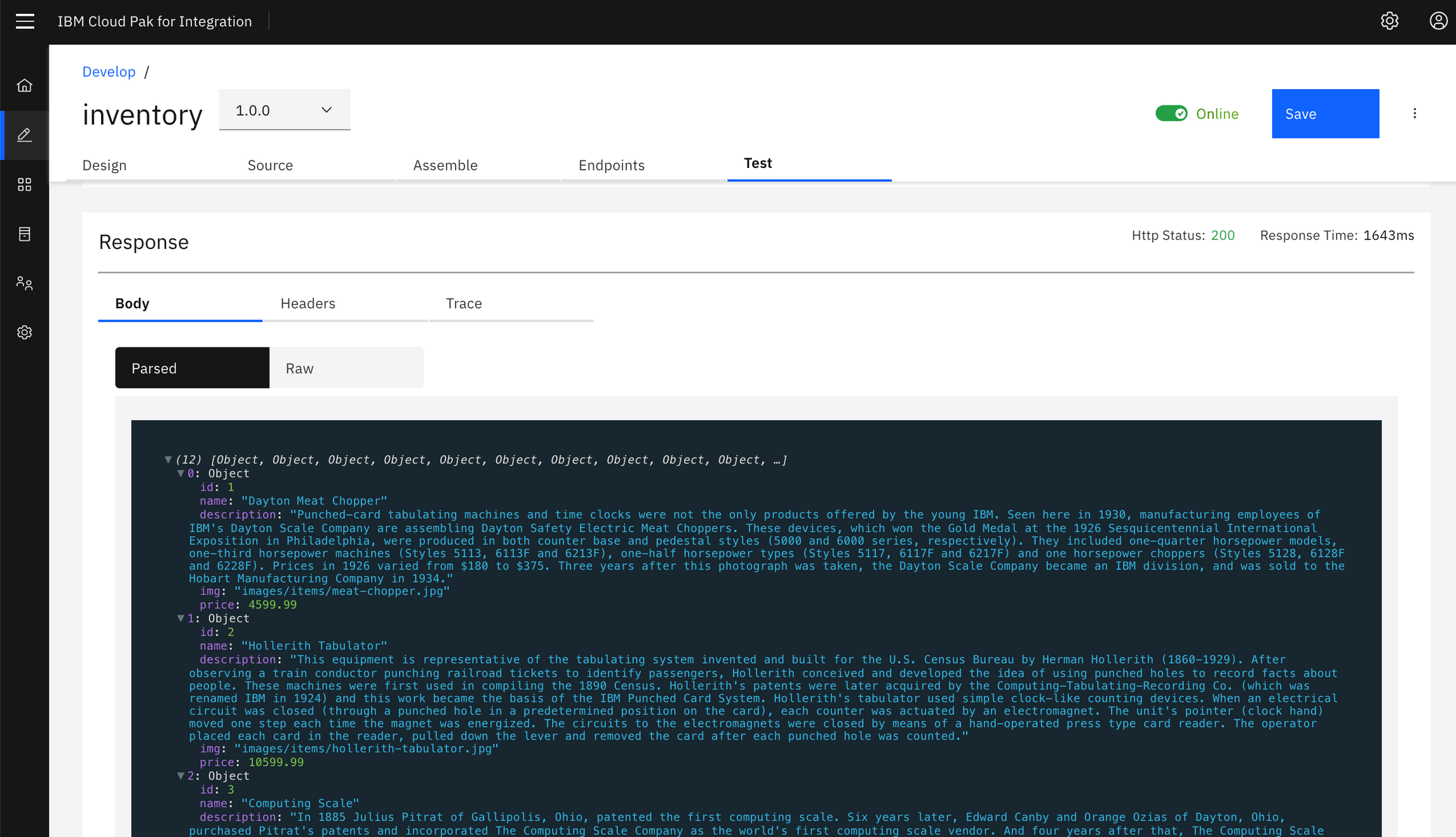The image size is (1456, 837).
Task: Open the hamburger navigation menu
Action: point(25,21)
